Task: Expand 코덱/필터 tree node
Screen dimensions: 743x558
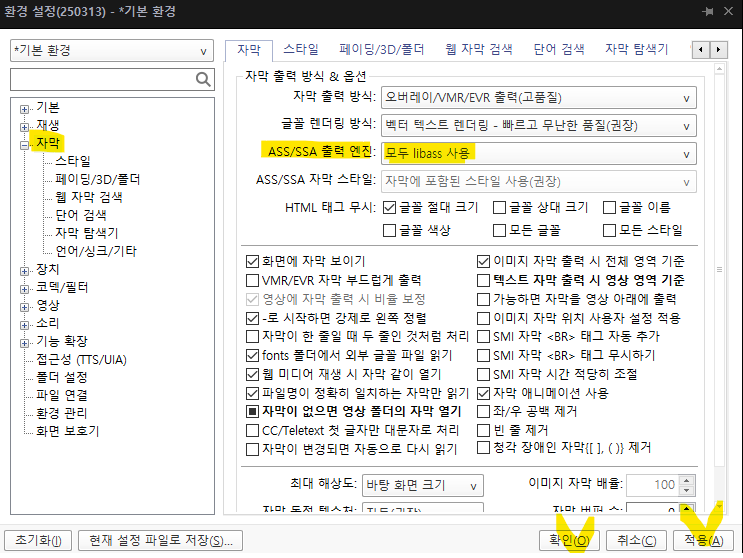Action: pos(24,289)
